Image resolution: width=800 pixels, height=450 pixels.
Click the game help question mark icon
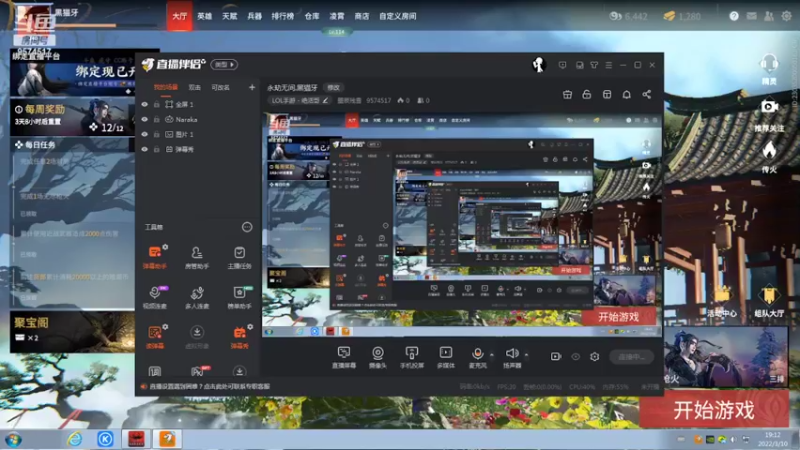coord(734,16)
